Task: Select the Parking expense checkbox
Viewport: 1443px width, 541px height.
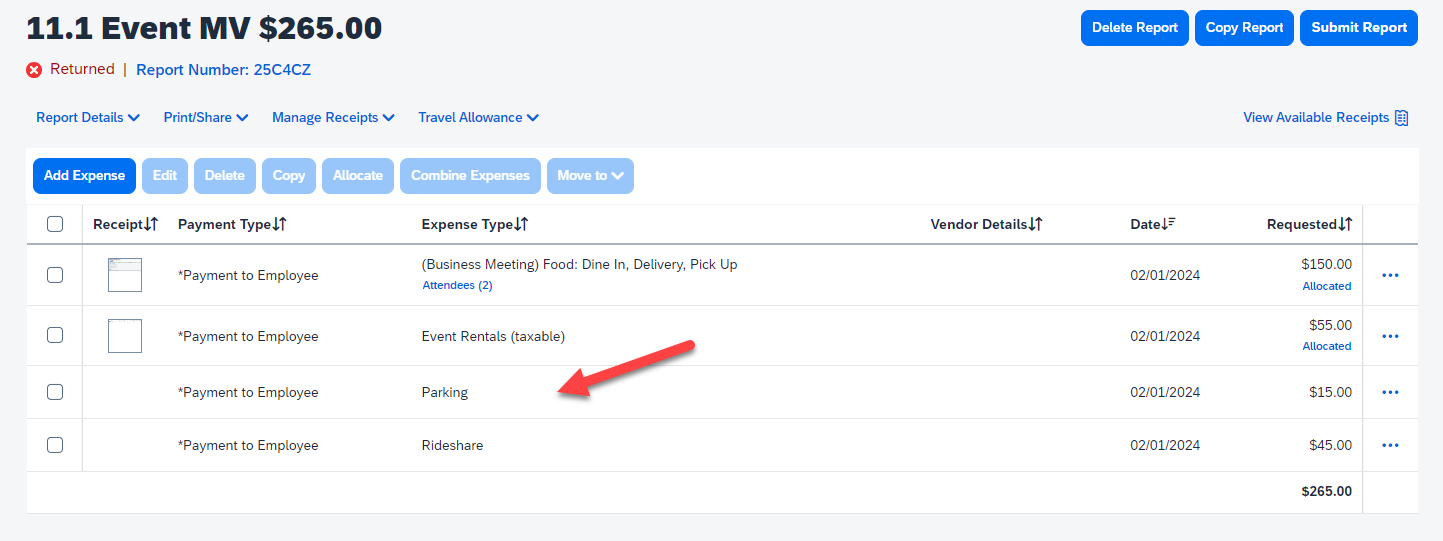Action: [x=55, y=392]
